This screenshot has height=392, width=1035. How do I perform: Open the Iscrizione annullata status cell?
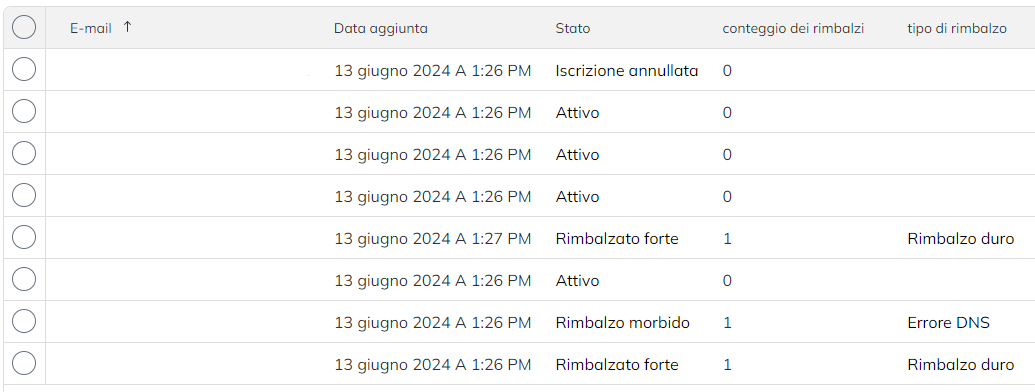(x=626, y=71)
